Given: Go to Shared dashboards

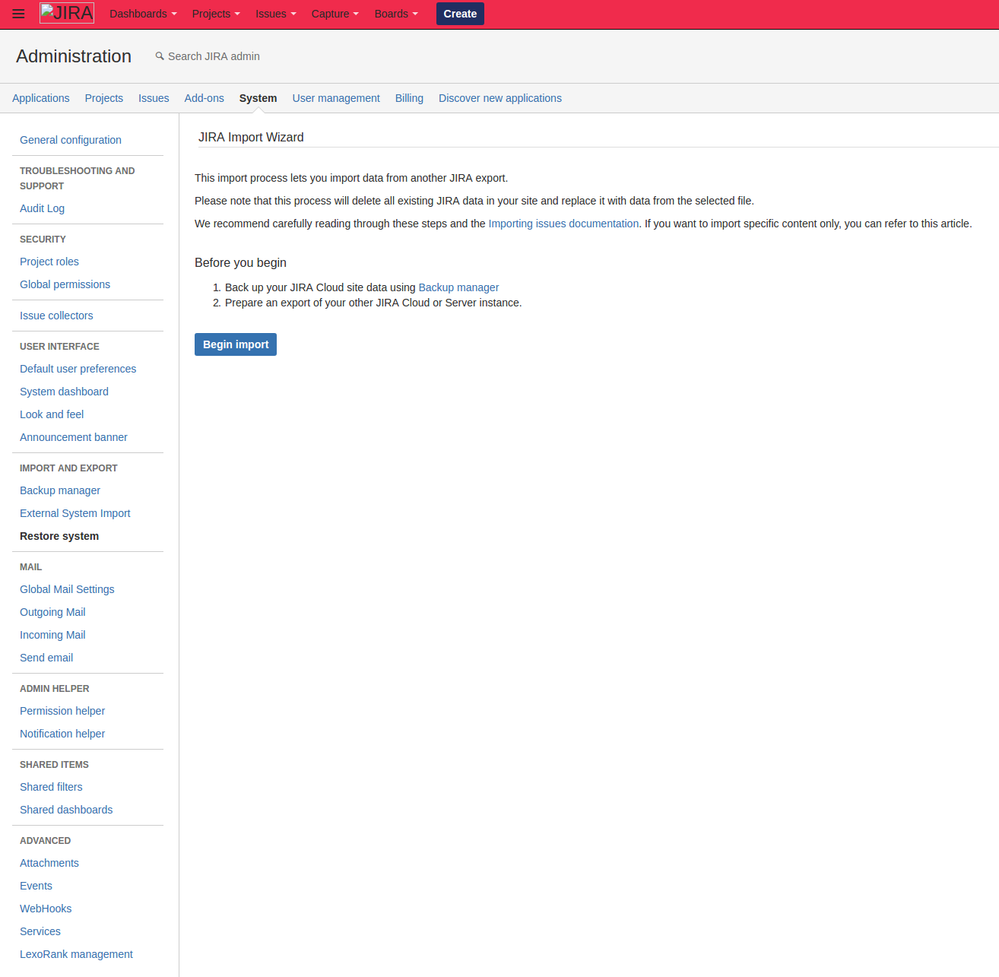Looking at the screenshot, I should click(66, 809).
